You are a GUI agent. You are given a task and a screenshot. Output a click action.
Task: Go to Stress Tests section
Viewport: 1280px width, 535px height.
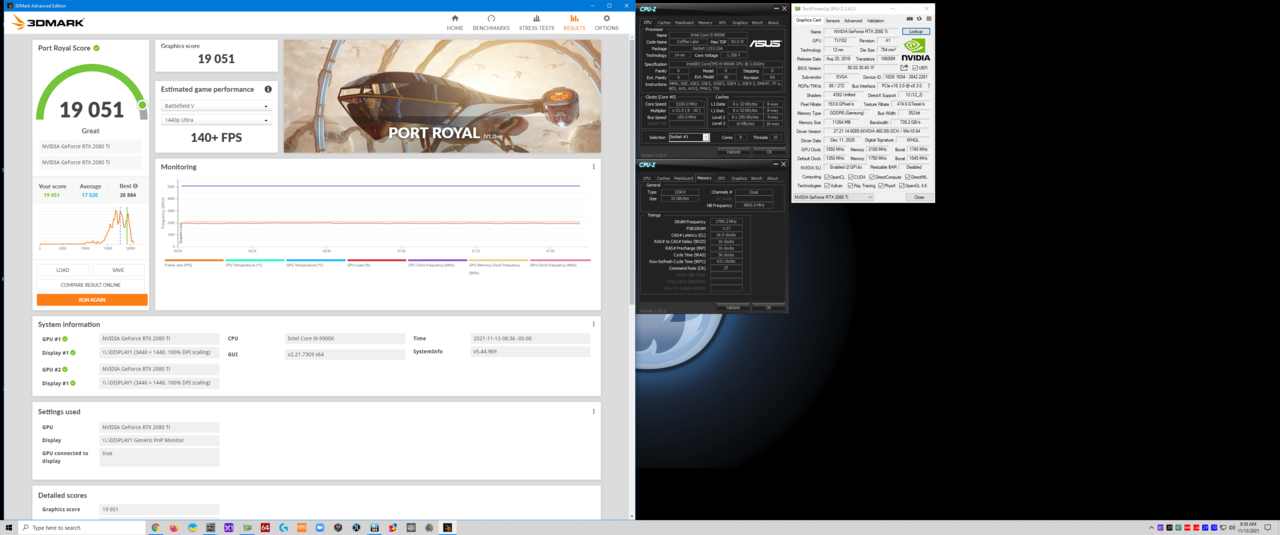coord(536,22)
